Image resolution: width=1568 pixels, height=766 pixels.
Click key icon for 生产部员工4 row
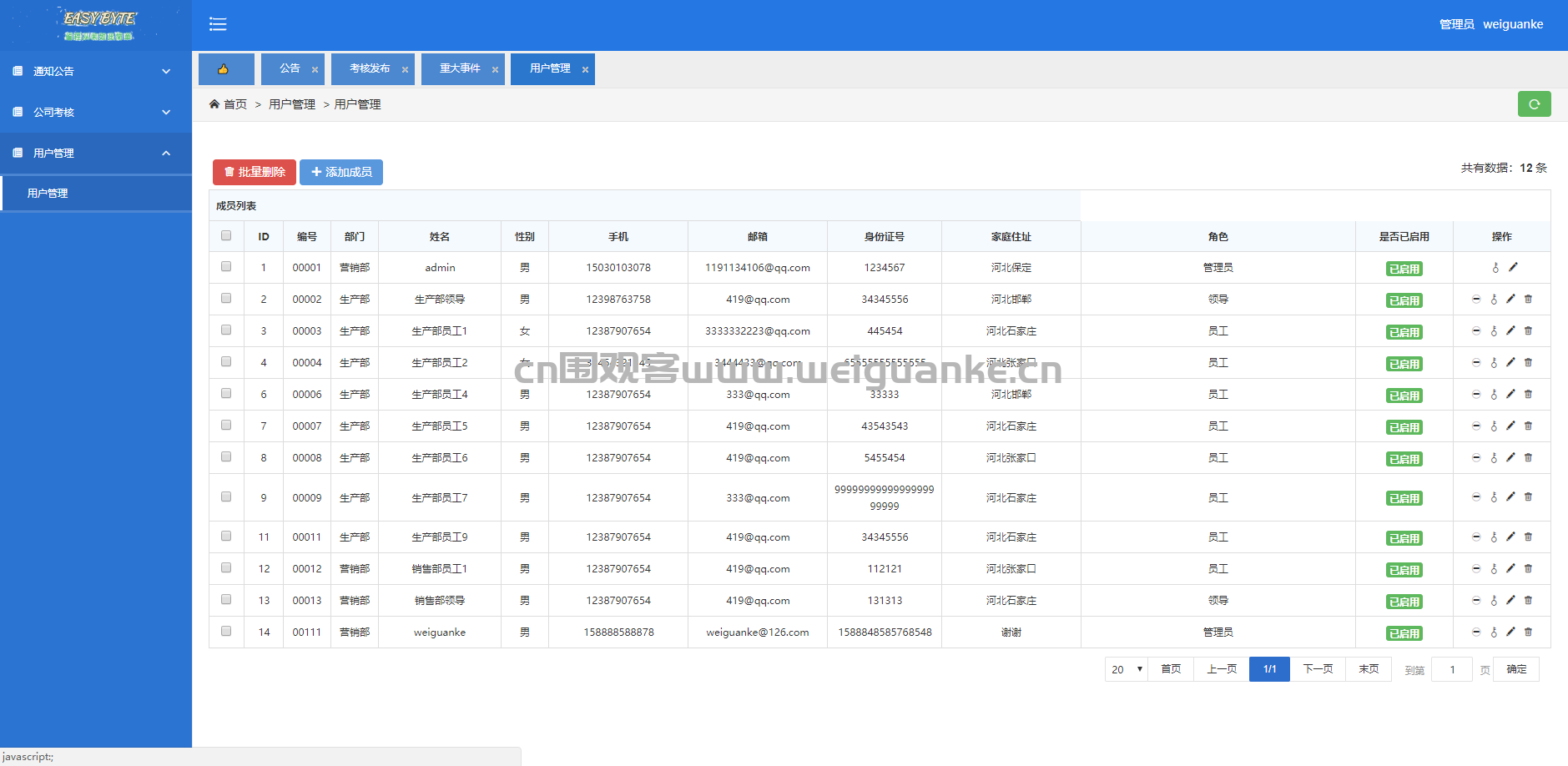click(x=1494, y=394)
